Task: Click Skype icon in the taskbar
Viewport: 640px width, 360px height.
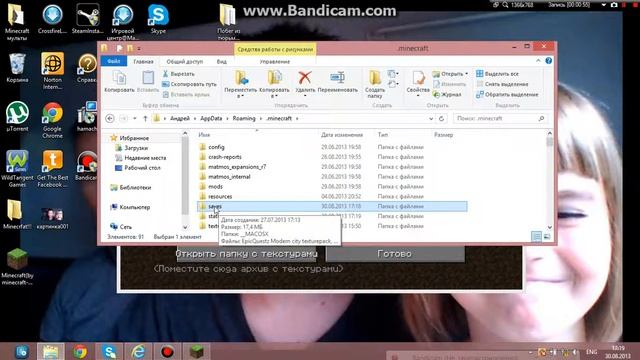Action: [109, 351]
